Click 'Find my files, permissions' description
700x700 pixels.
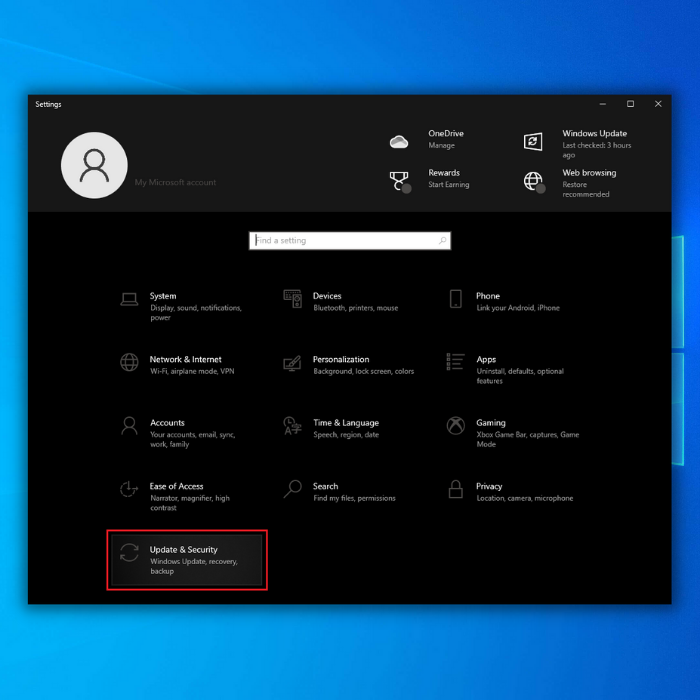354,498
